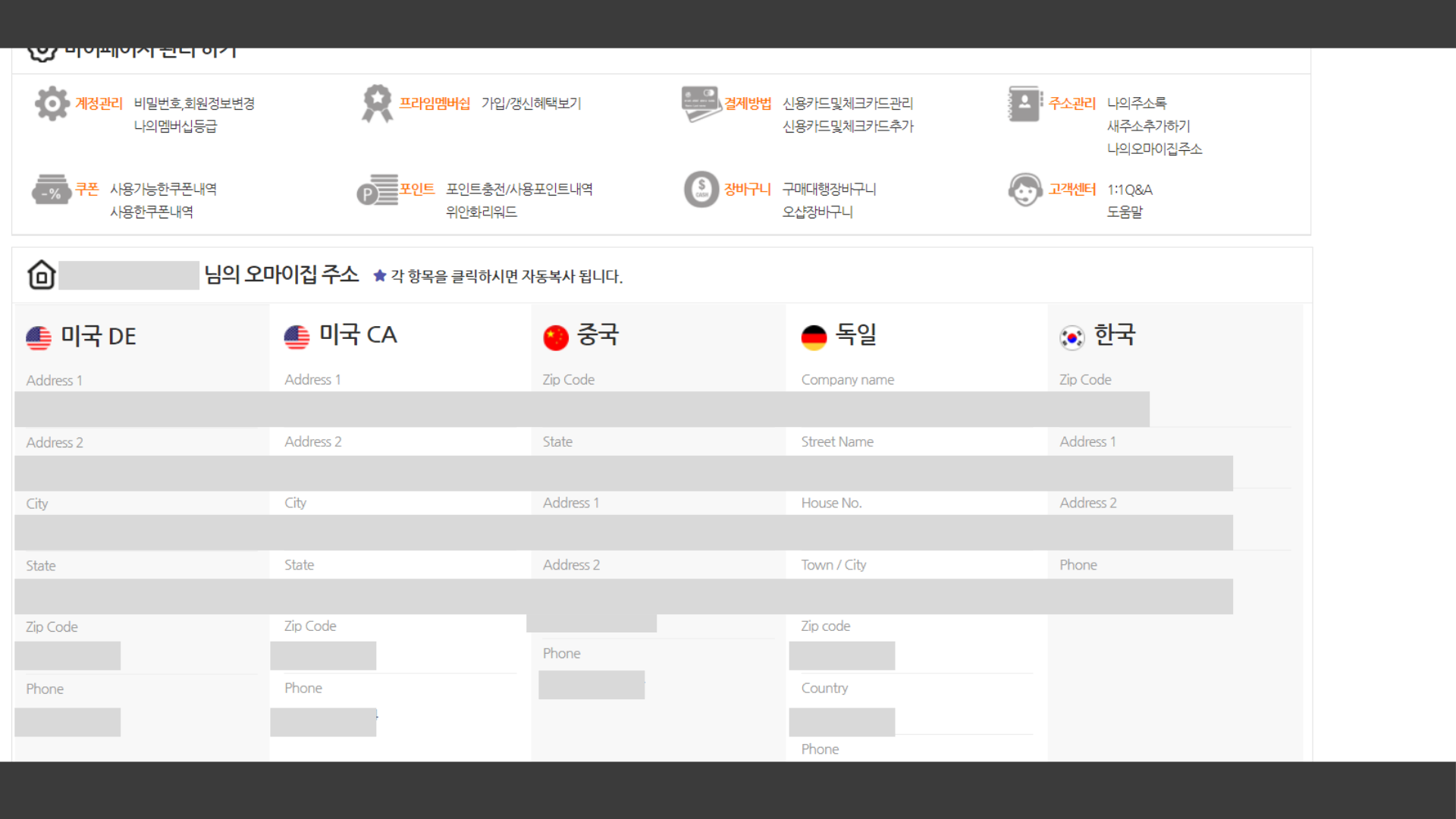Click the 프라임멤버십 ribbon badge icon
This screenshot has height=819, width=1456.
pos(377,104)
